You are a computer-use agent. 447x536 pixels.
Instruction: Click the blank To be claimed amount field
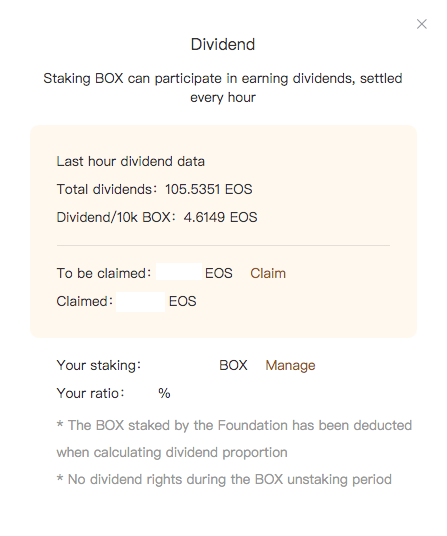click(179, 272)
